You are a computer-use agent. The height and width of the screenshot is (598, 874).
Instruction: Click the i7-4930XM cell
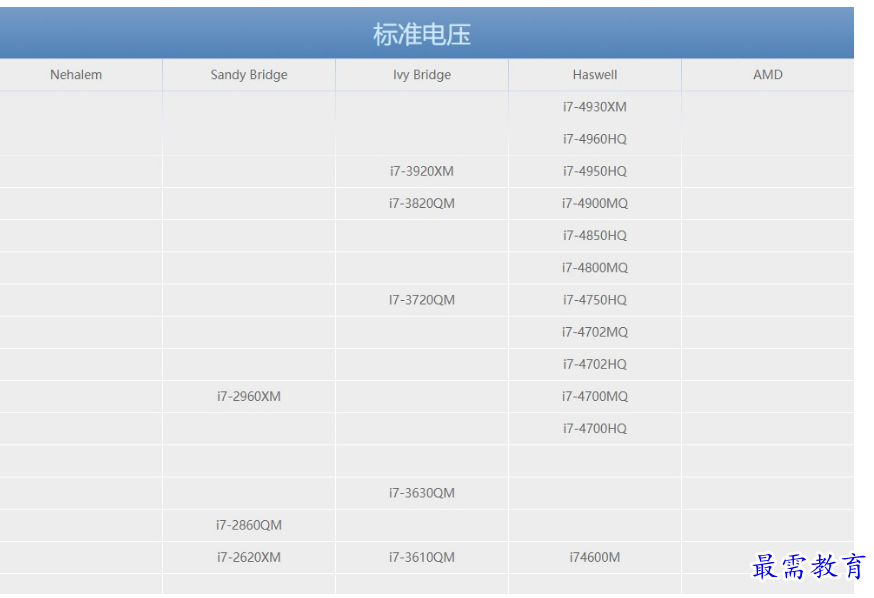pos(595,106)
